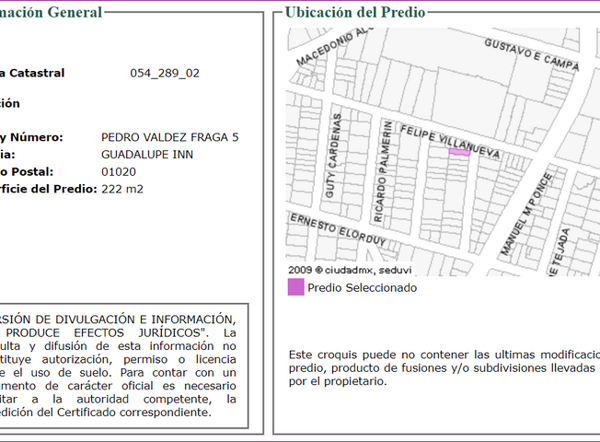The image size is (600, 442).
Task: Click the TEJADA street label on map
Action: [x=559, y=251]
